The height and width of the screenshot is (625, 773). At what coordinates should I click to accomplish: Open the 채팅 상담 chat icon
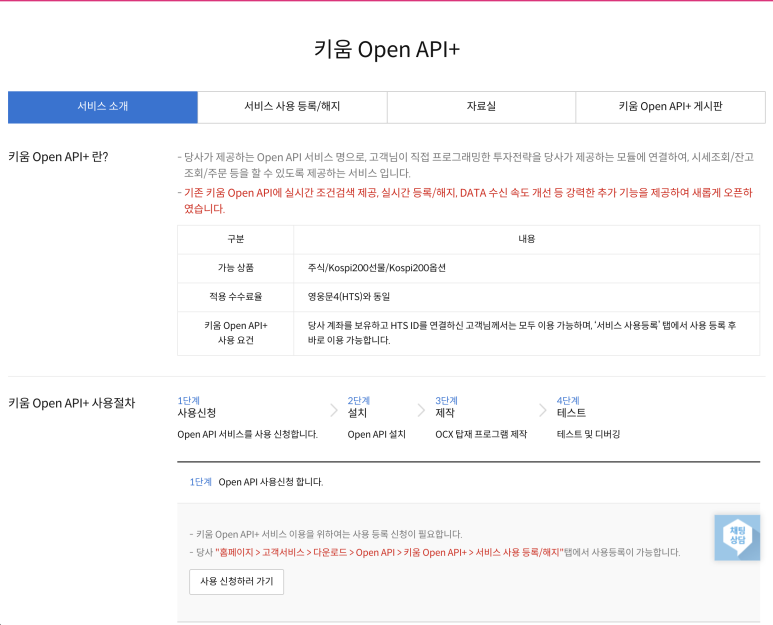[737, 538]
